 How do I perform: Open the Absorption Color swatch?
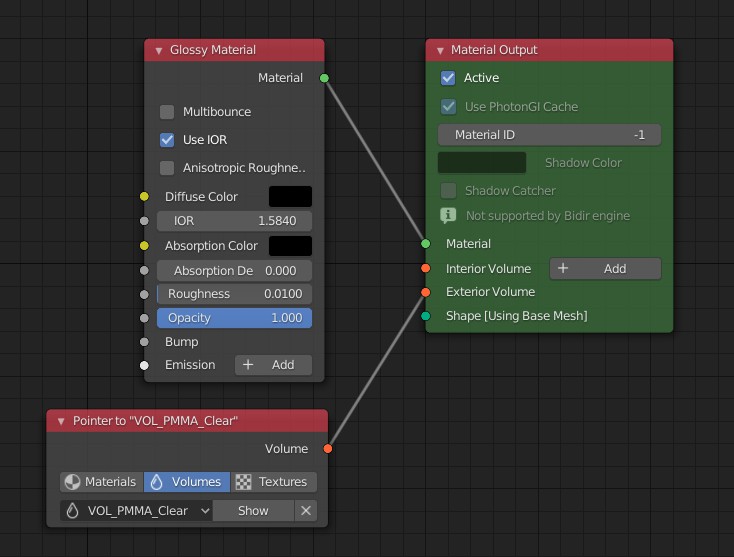290,246
